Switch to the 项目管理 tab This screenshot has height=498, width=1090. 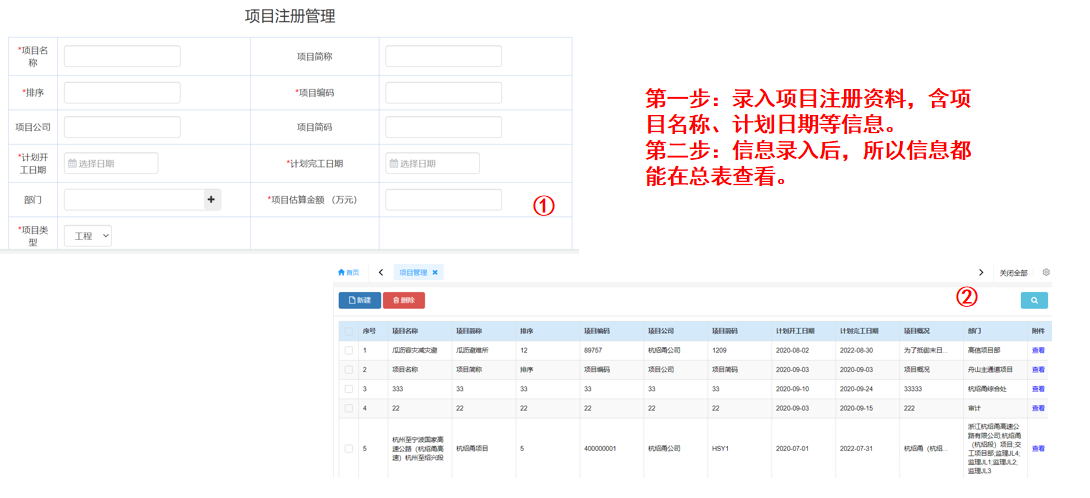click(x=413, y=272)
